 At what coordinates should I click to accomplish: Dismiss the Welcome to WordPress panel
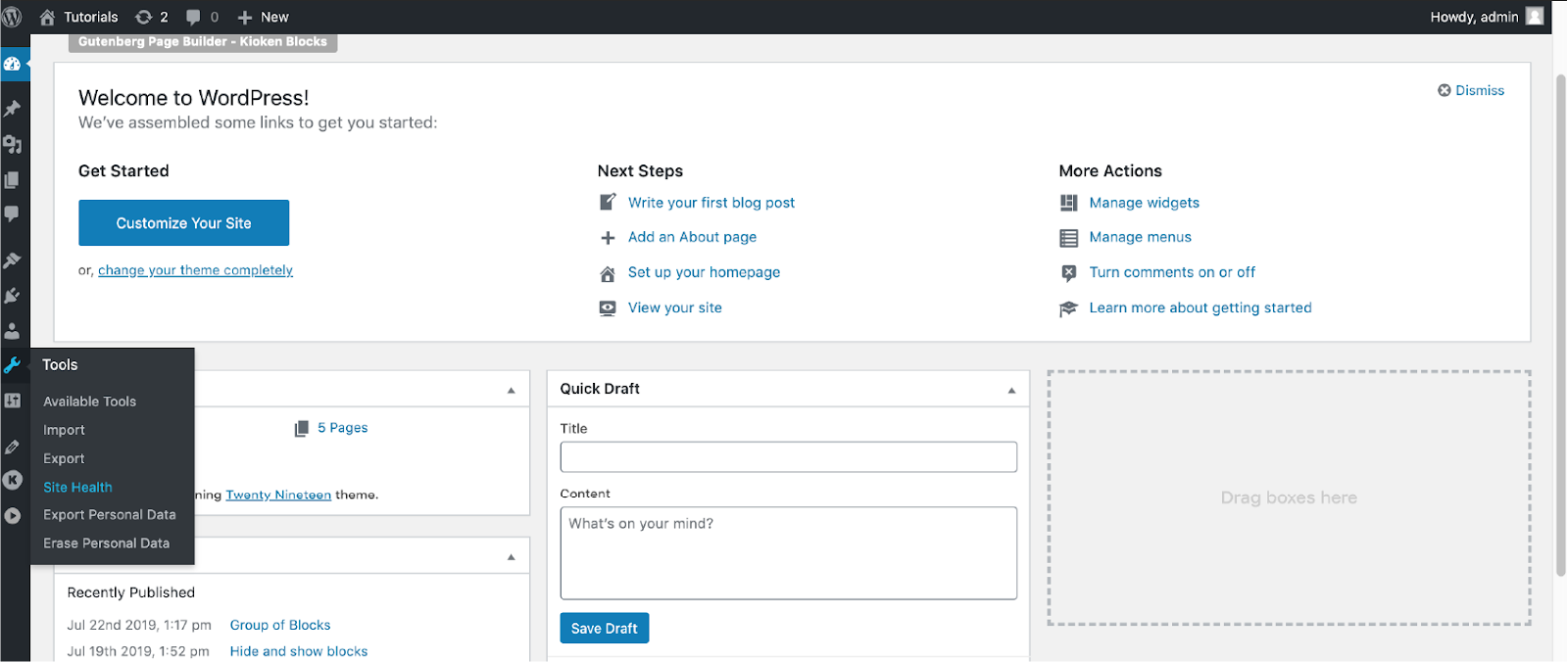(x=1471, y=90)
